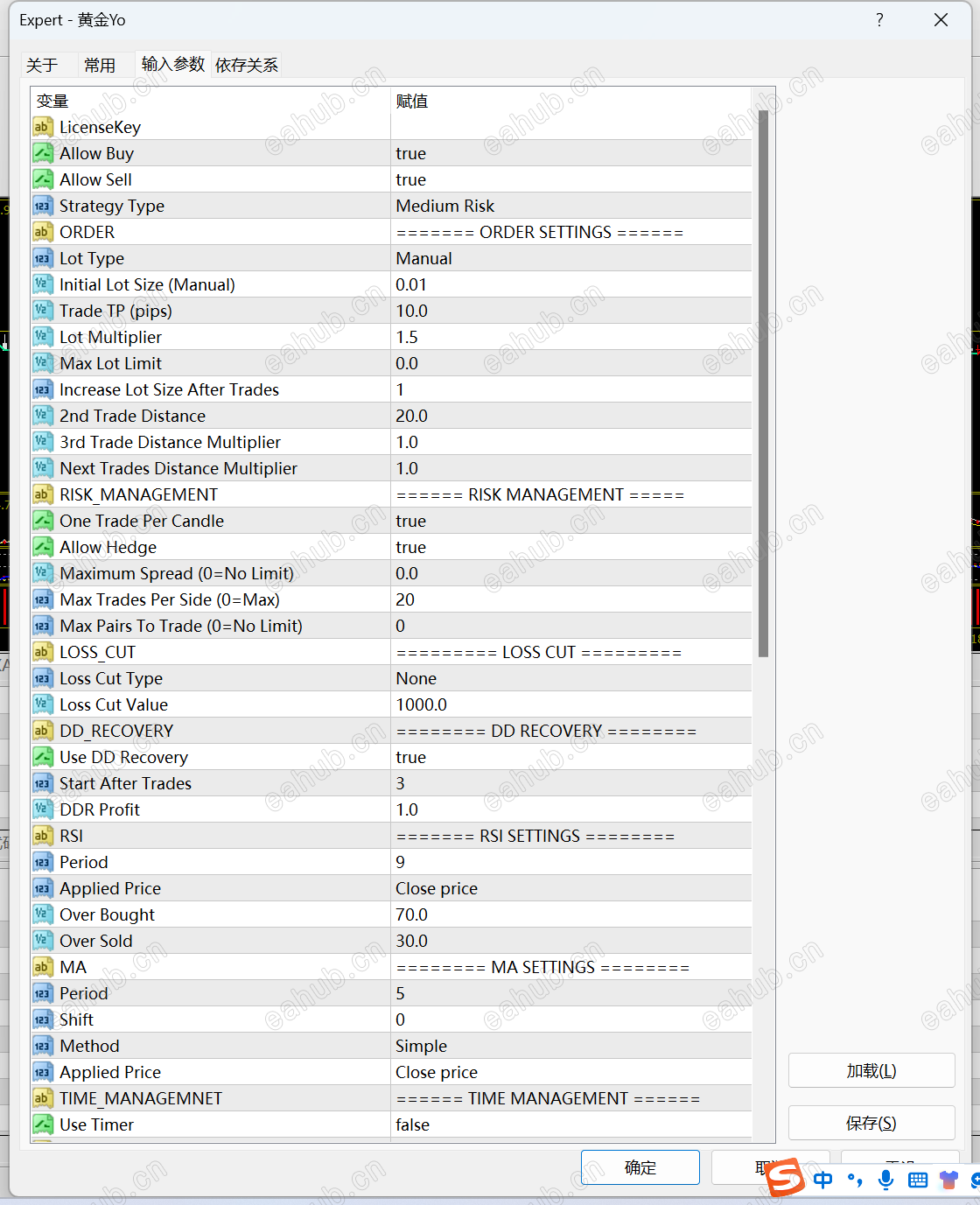
Task: Switch to the 常用 tab
Action: click(x=100, y=65)
